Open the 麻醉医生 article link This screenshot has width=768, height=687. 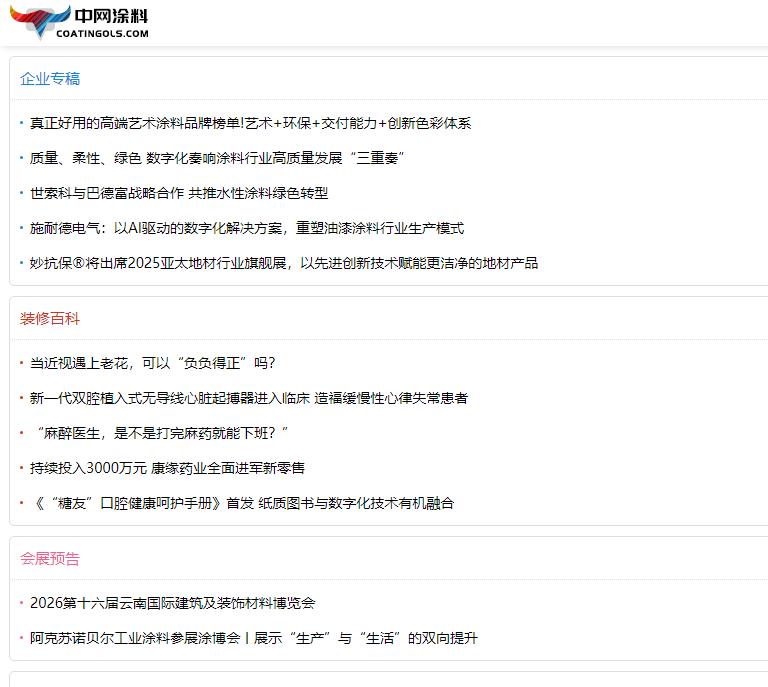click(160, 433)
